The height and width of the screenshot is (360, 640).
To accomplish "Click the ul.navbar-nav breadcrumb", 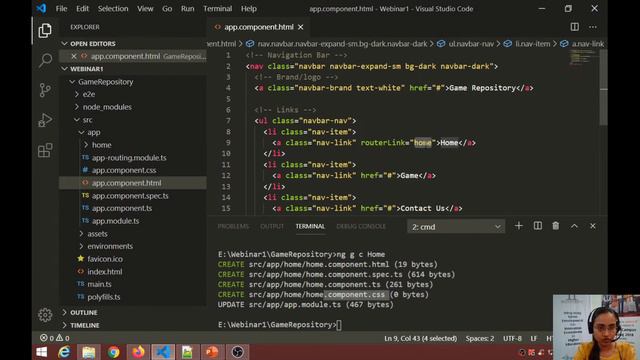I will pos(471,44).
